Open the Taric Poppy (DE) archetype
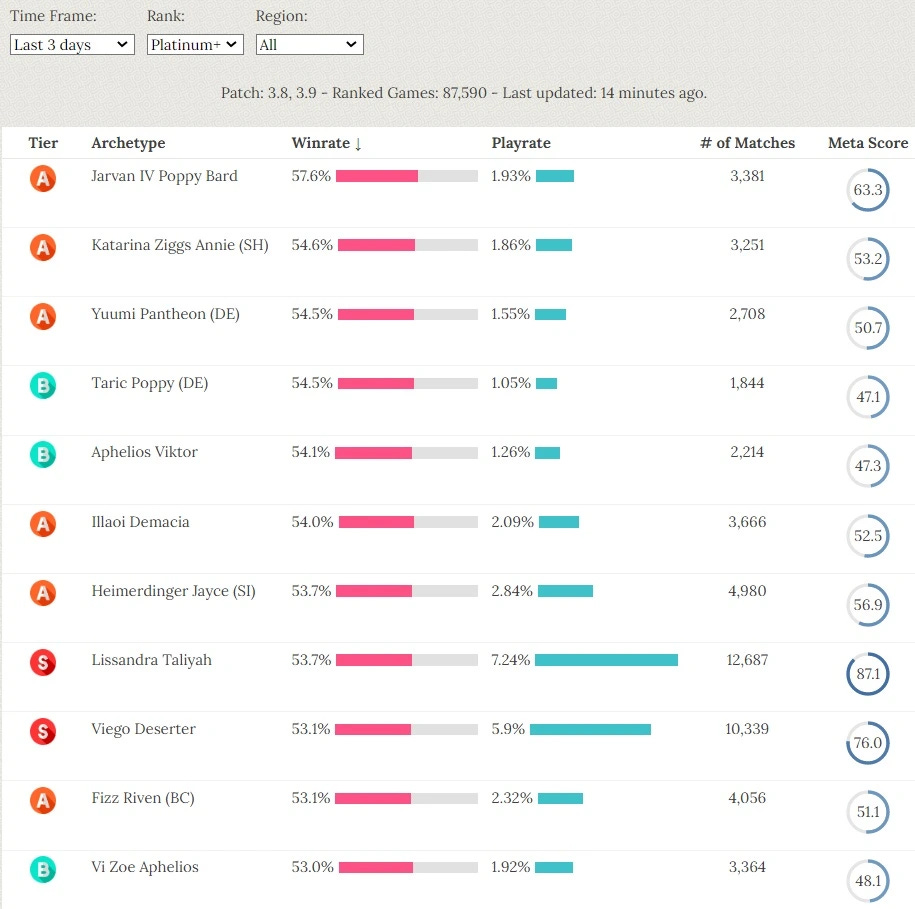This screenshot has height=909, width=915. [x=150, y=383]
